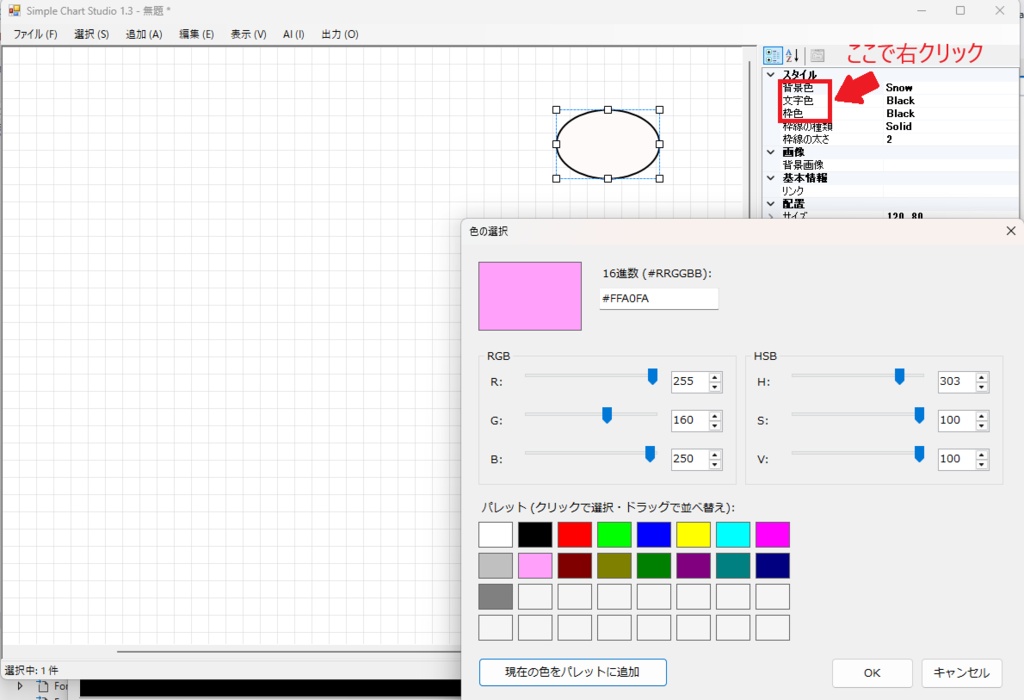The width and height of the screenshot is (1024, 700).
Task: Expand the サイズ property row
Action: [x=771, y=215]
